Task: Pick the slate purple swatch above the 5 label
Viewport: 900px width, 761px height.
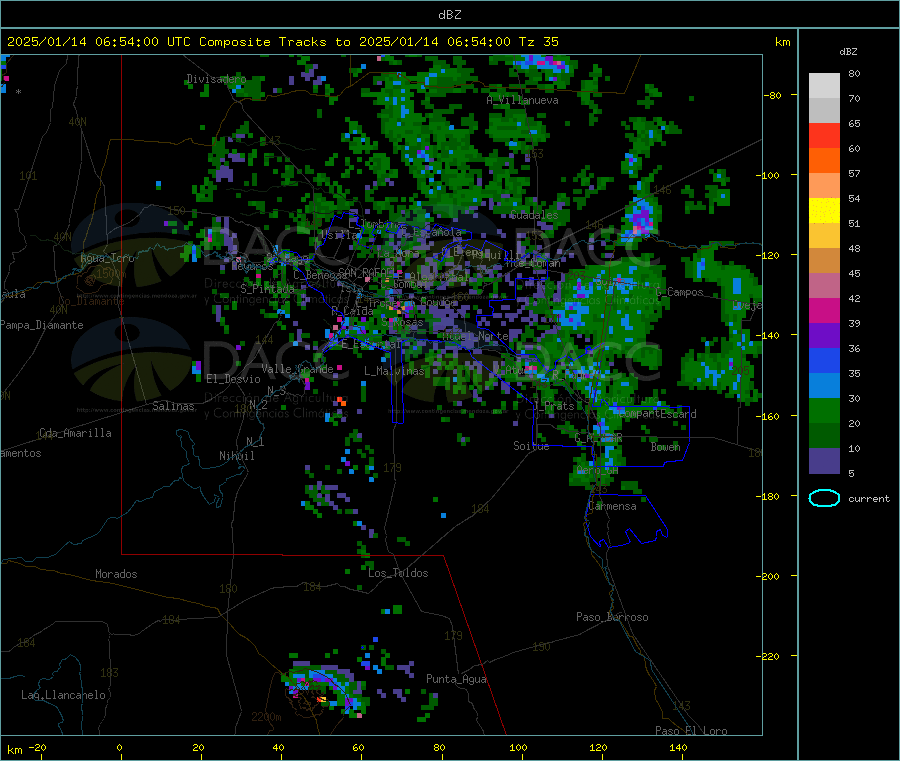Action: coord(824,461)
